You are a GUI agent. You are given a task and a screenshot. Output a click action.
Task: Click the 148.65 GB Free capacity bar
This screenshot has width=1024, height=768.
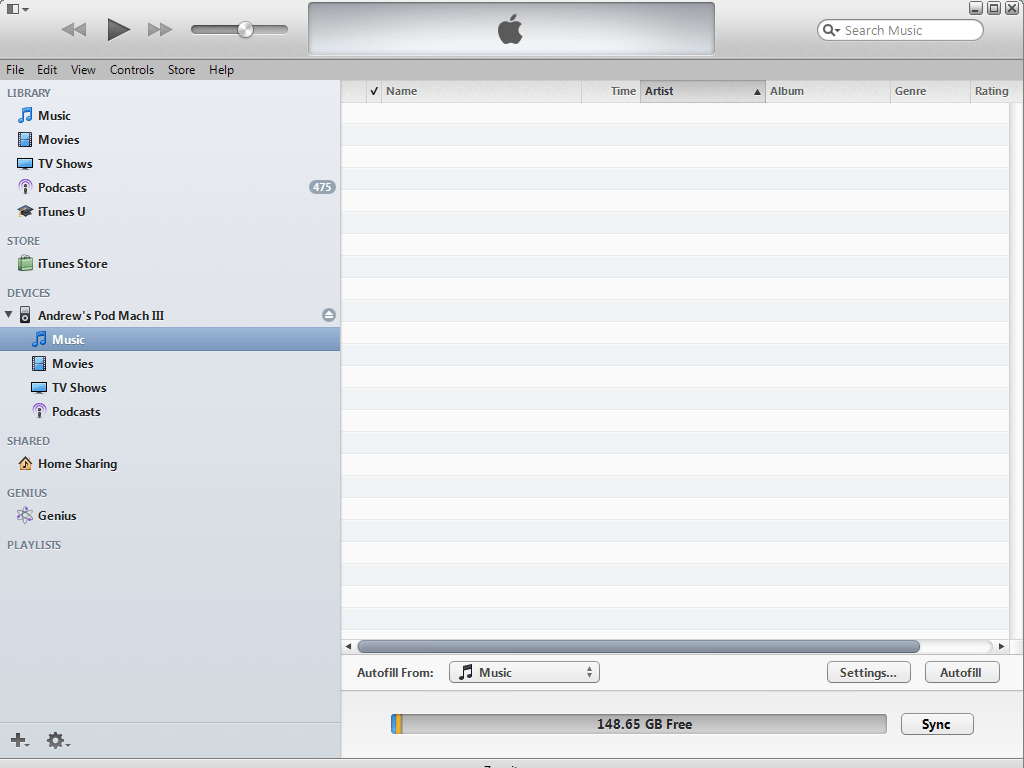[639, 724]
